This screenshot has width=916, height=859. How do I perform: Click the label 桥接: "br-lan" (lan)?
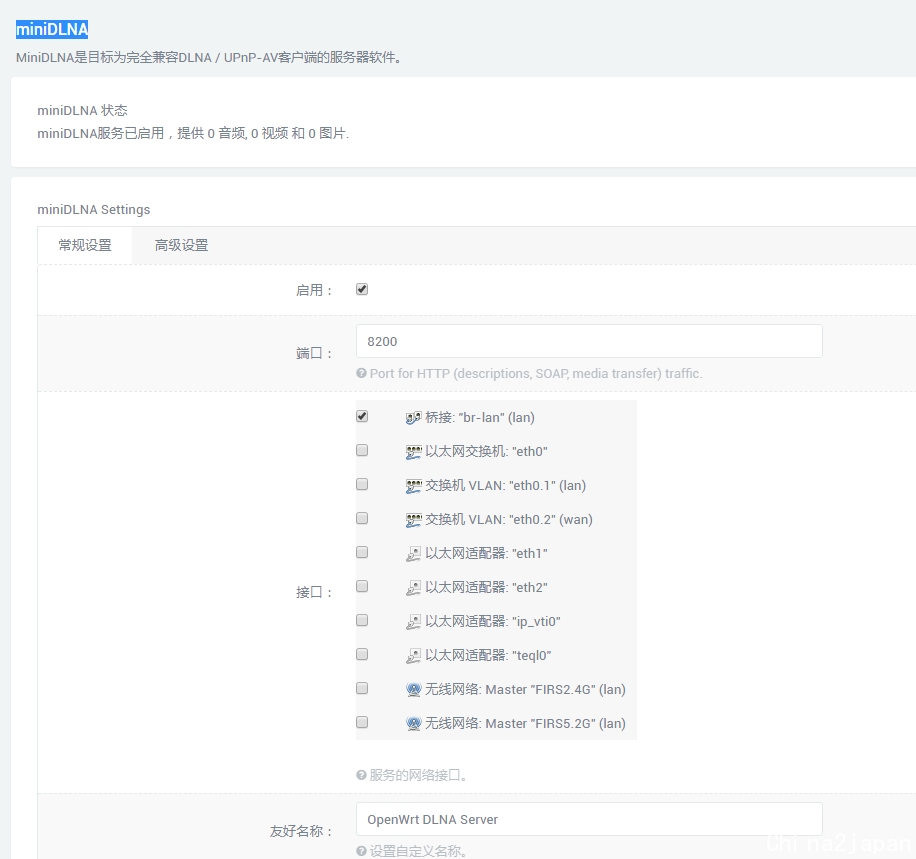(480, 417)
